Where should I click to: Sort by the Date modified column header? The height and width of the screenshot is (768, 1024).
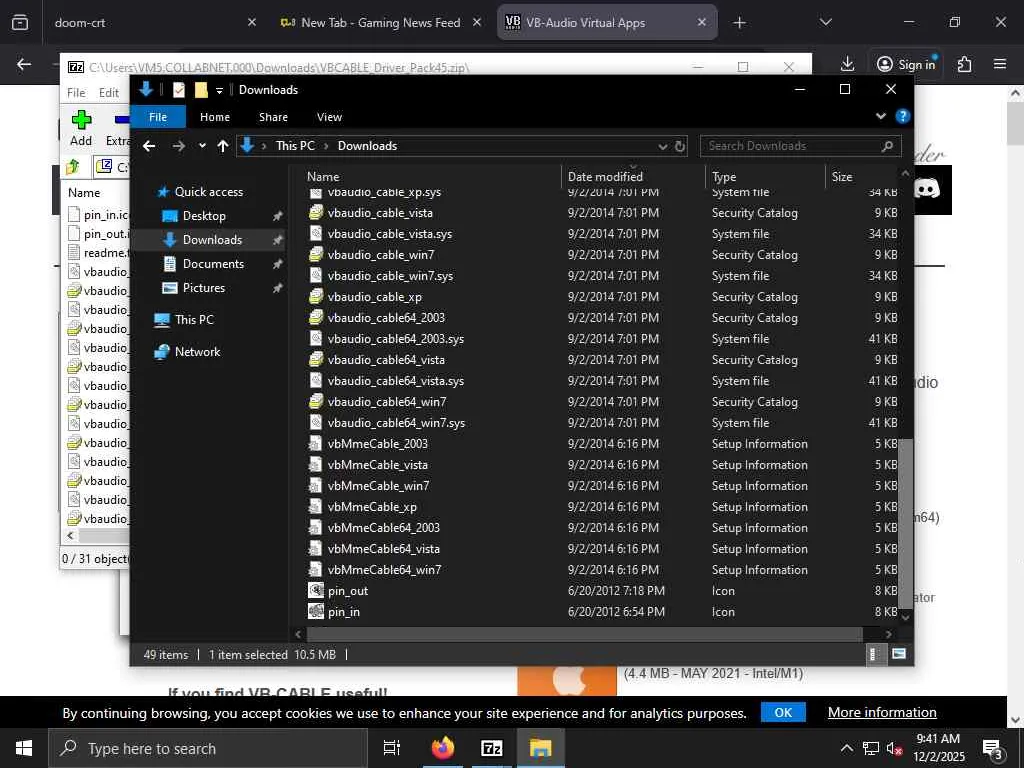pos(633,176)
